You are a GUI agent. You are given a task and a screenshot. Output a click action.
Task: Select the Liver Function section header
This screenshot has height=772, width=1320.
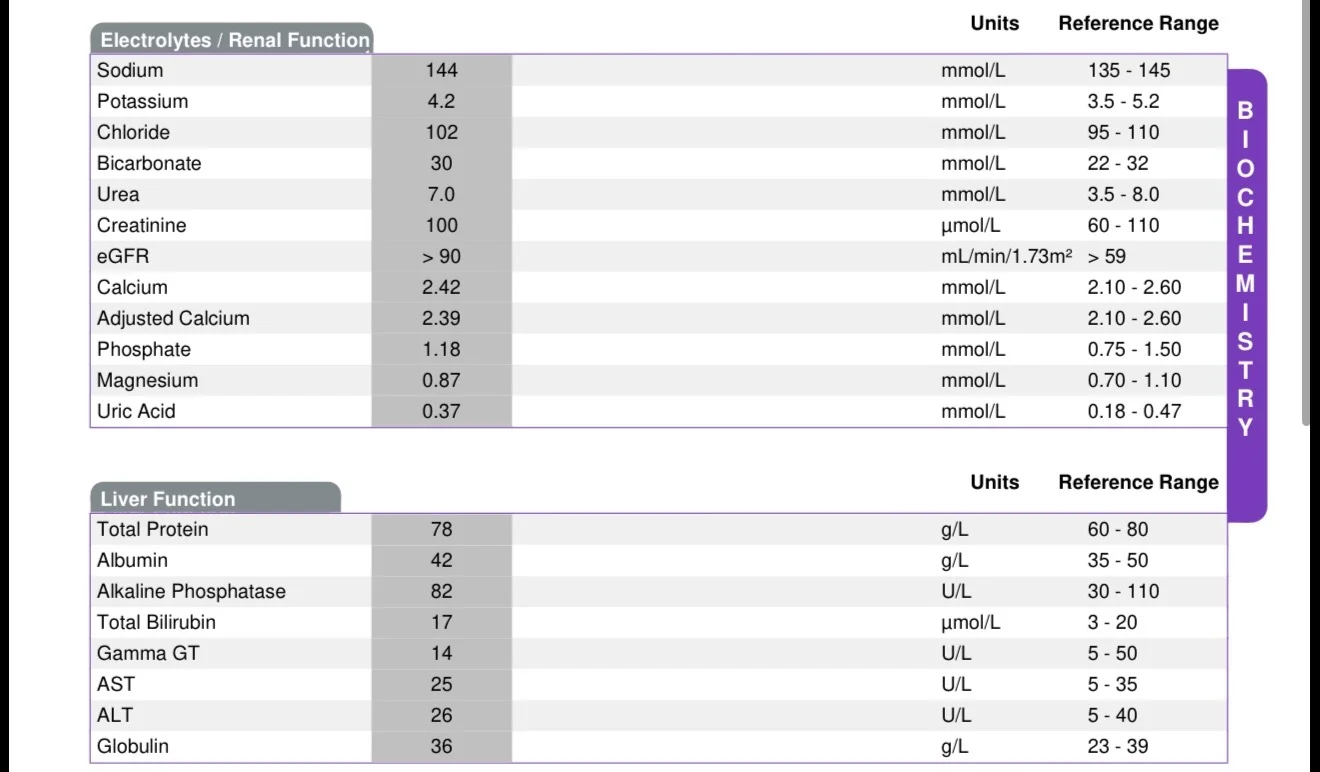tap(215, 498)
